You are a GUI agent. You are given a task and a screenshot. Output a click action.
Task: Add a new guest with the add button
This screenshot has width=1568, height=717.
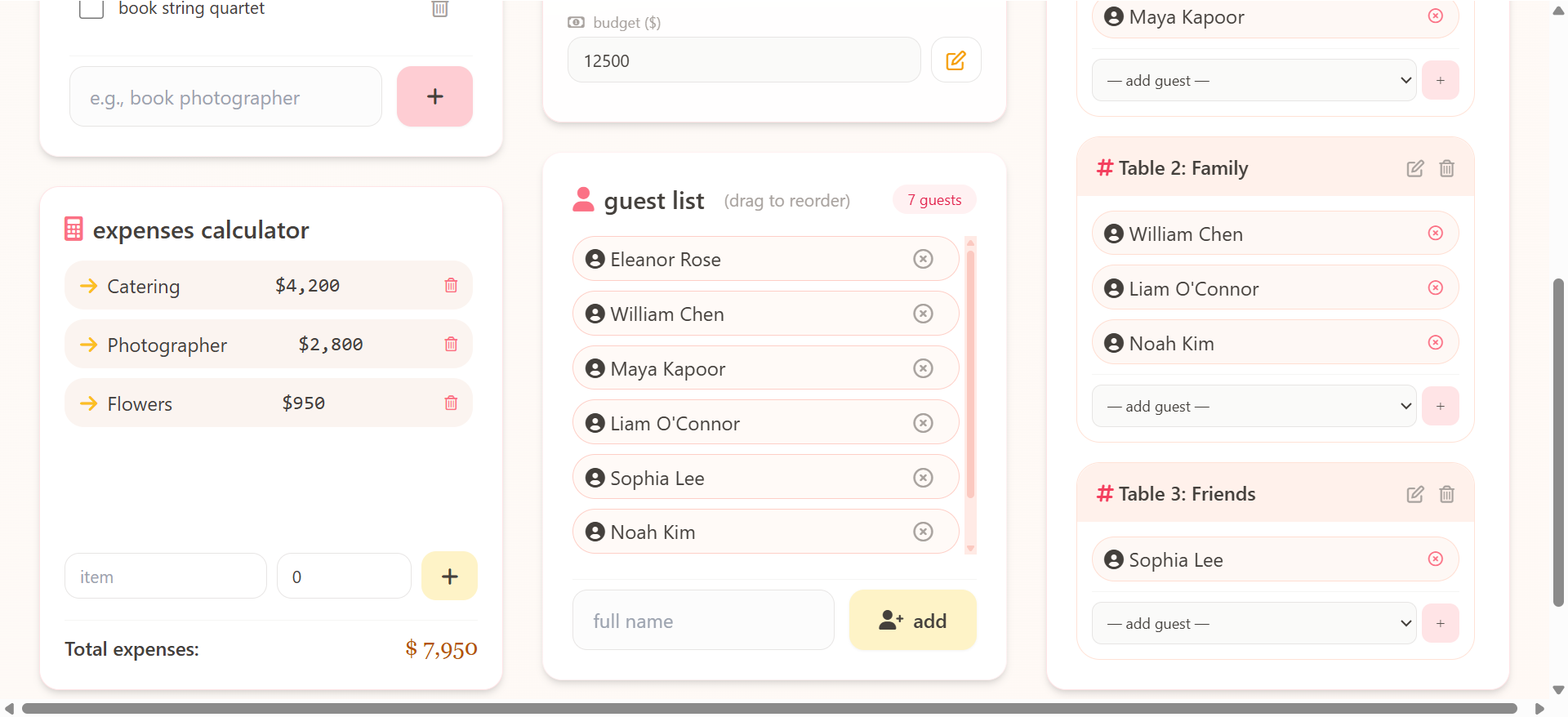point(912,620)
